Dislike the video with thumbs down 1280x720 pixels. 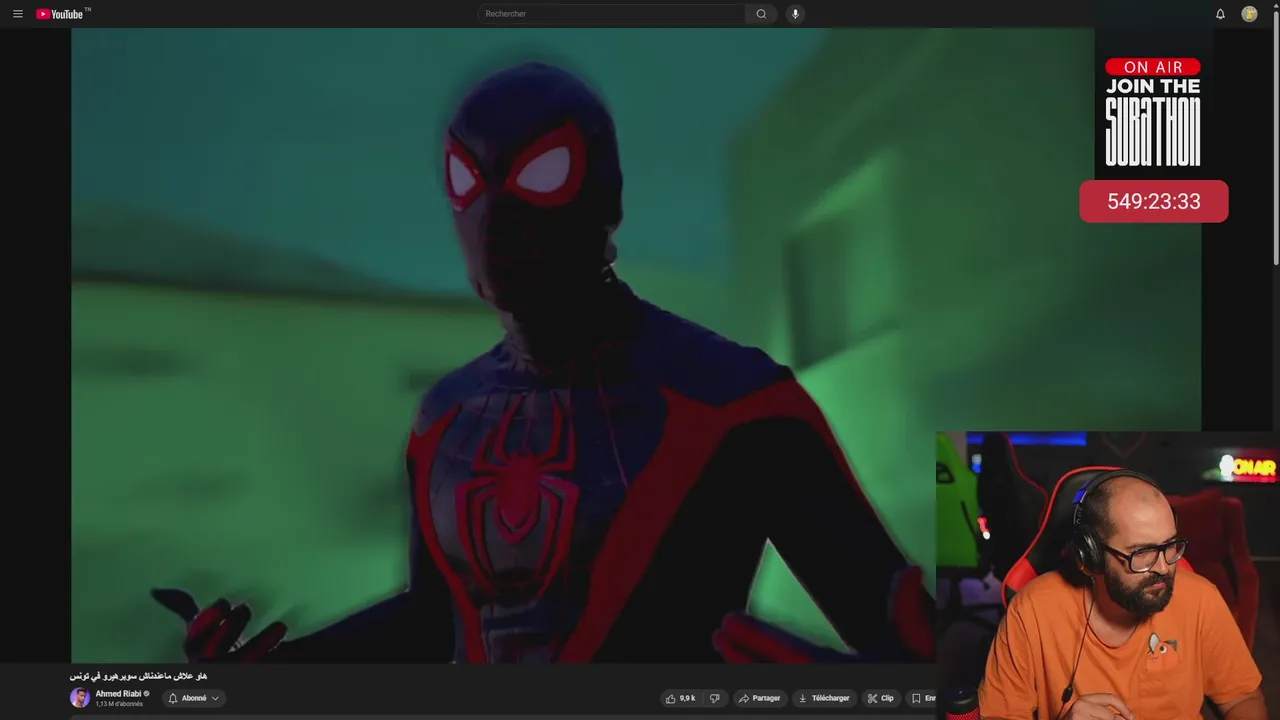(x=714, y=698)
